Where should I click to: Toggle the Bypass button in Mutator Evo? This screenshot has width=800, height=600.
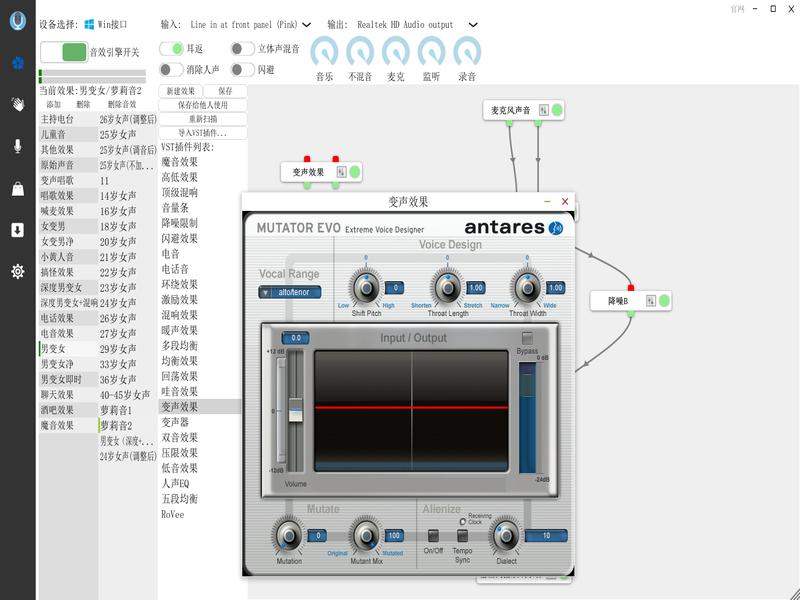coord(527,338)
